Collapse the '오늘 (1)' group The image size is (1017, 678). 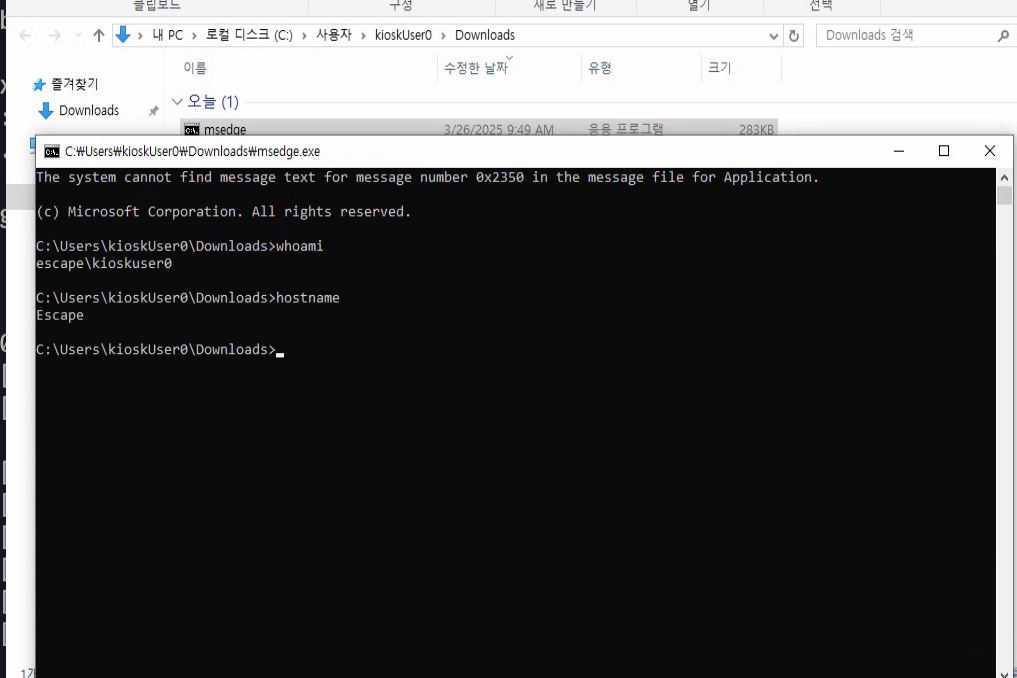[x=177, y=102]
